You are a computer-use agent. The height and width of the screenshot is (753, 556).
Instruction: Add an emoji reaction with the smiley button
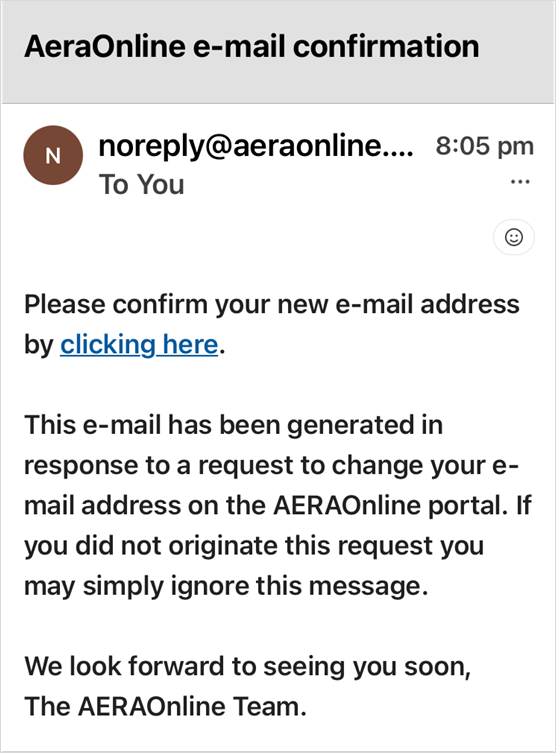514,237
